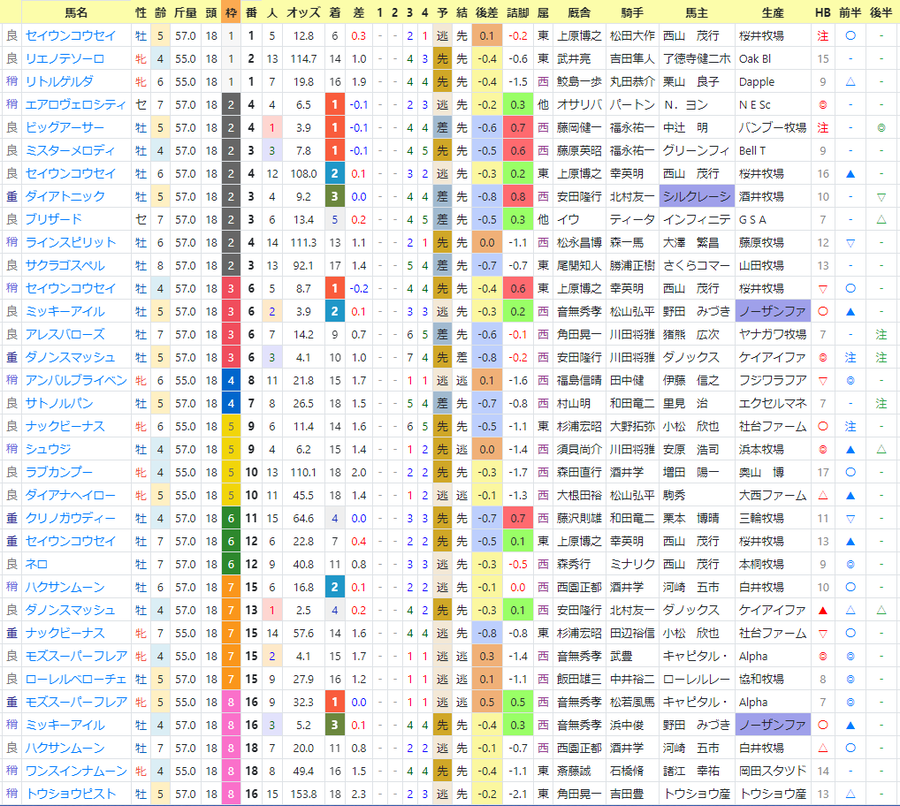Image resolution: width=900 pixels, height=806 pixels.
Task: Click the green up triangle in ブリザード's row
Action: click(881, 220)
